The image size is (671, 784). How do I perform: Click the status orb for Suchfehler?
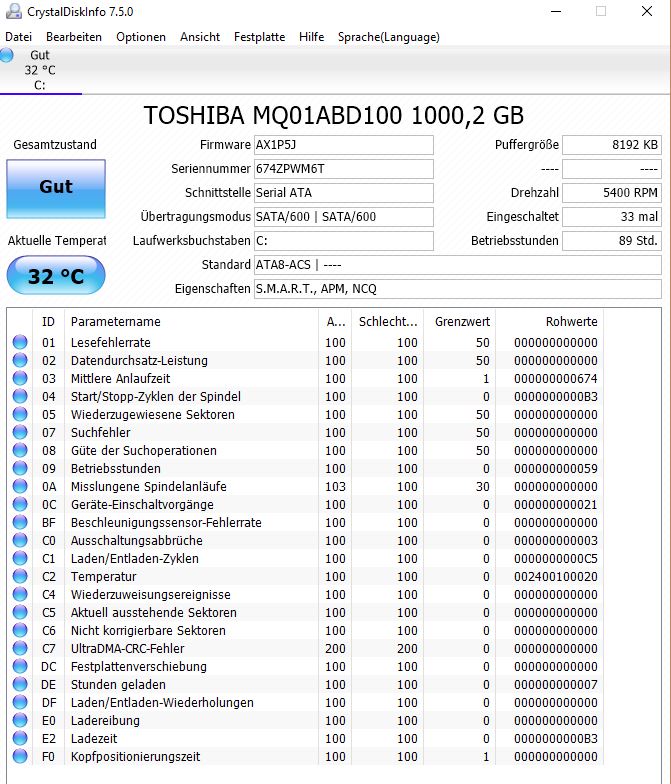[20, 432]
